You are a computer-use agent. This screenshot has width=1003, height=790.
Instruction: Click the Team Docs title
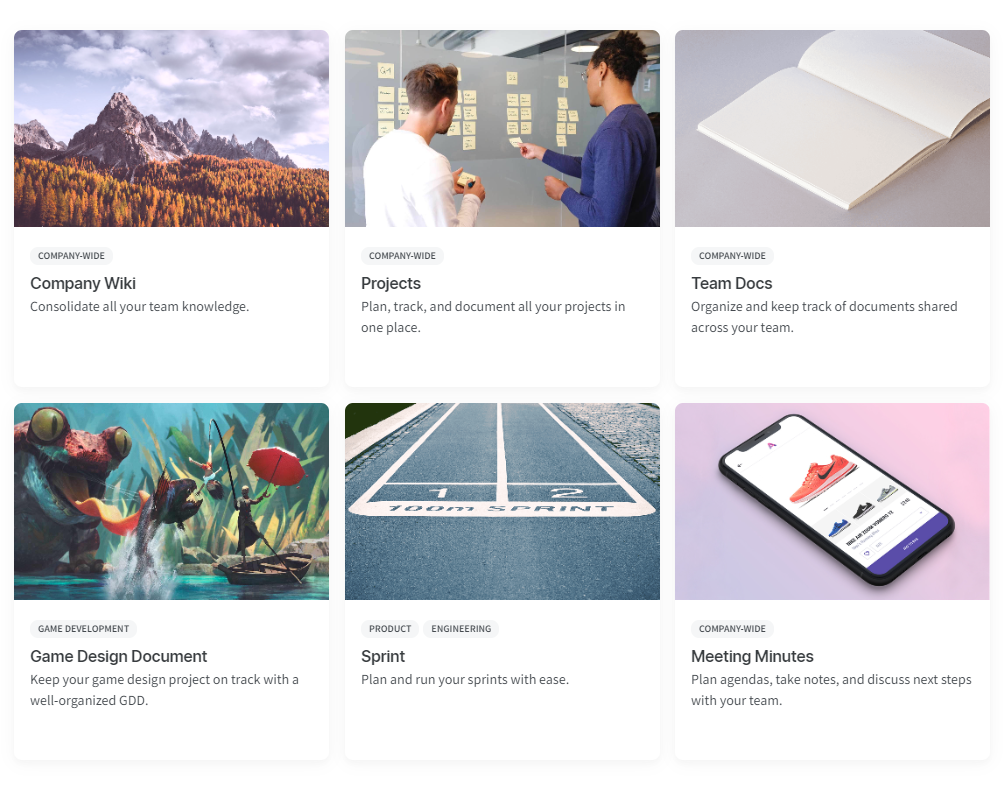pyautogui.click(x=732, y=283)
